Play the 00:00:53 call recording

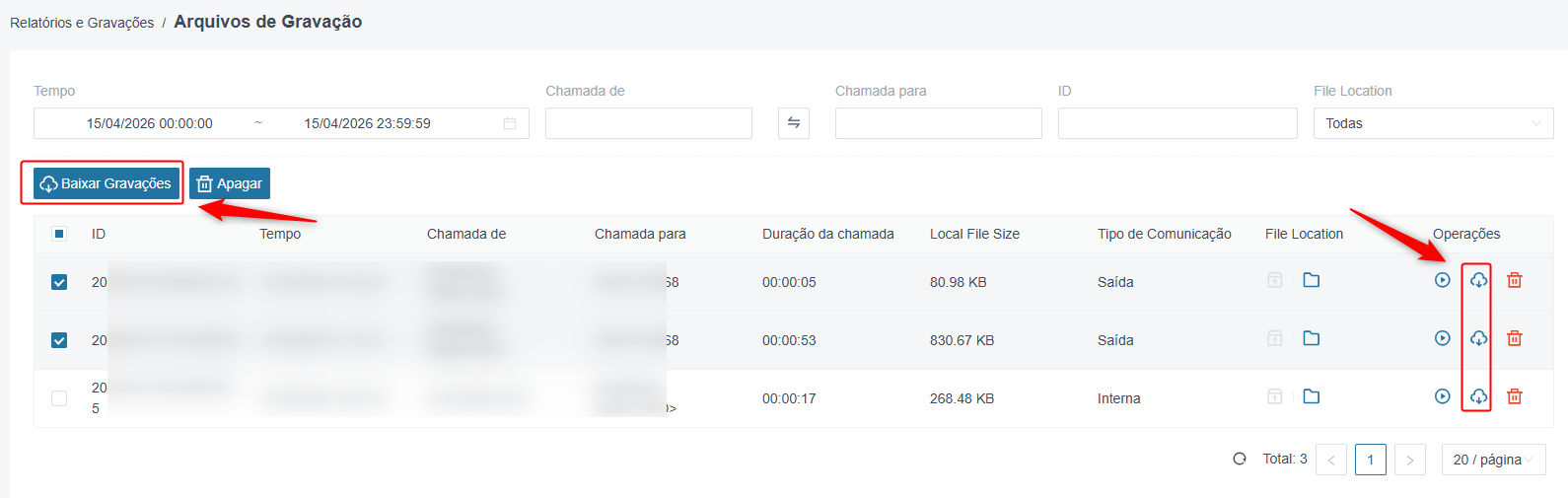tap(1442, 338)
